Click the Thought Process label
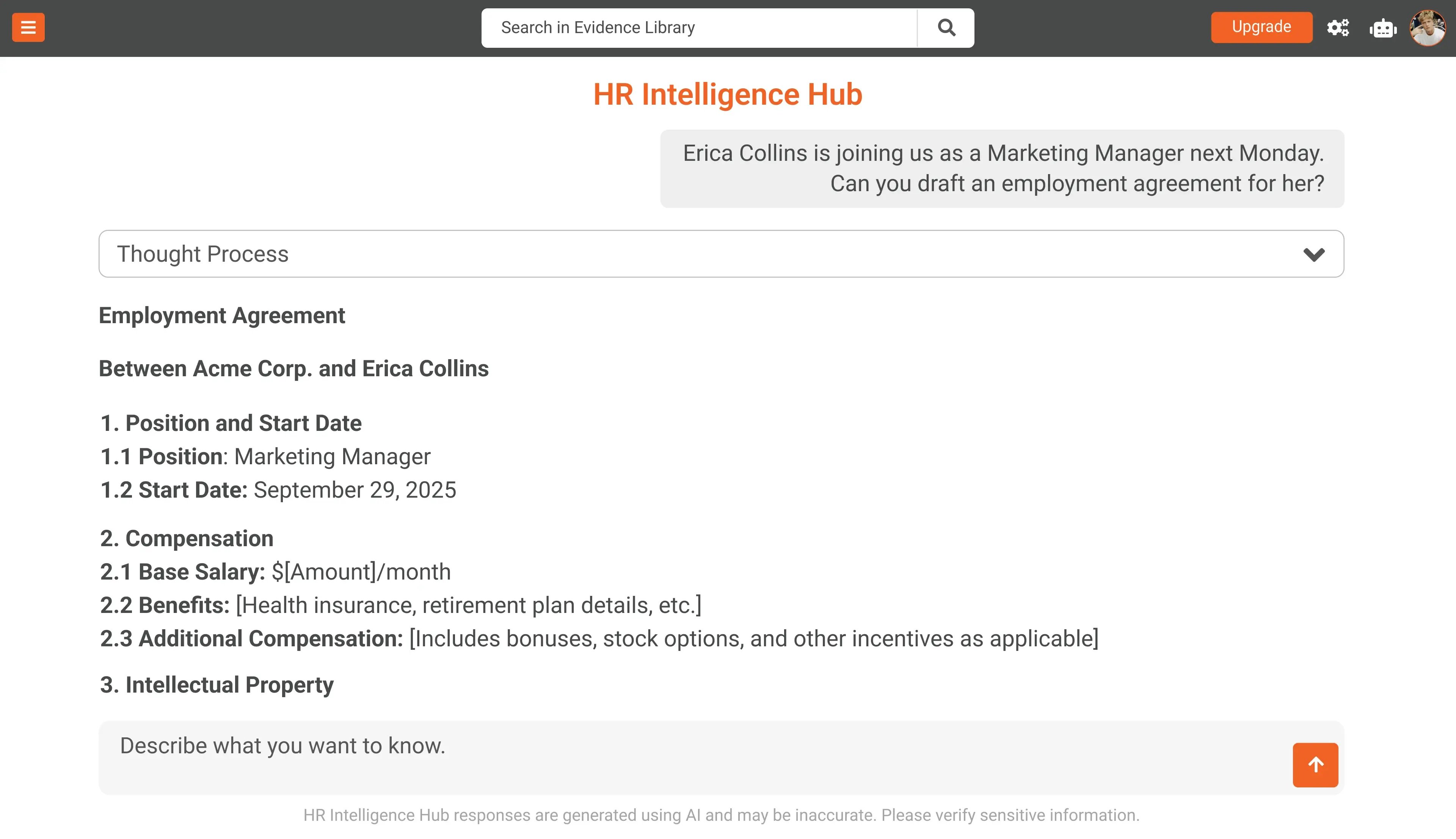Viewport: 1456px width, 839px height. (203, 254)
